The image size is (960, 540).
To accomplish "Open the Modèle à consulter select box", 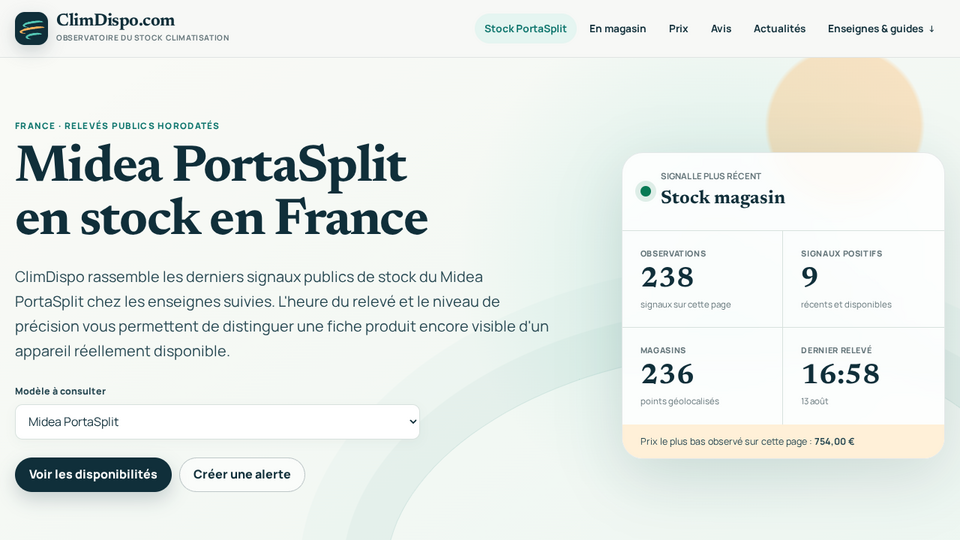I will [x=217, y=422].
